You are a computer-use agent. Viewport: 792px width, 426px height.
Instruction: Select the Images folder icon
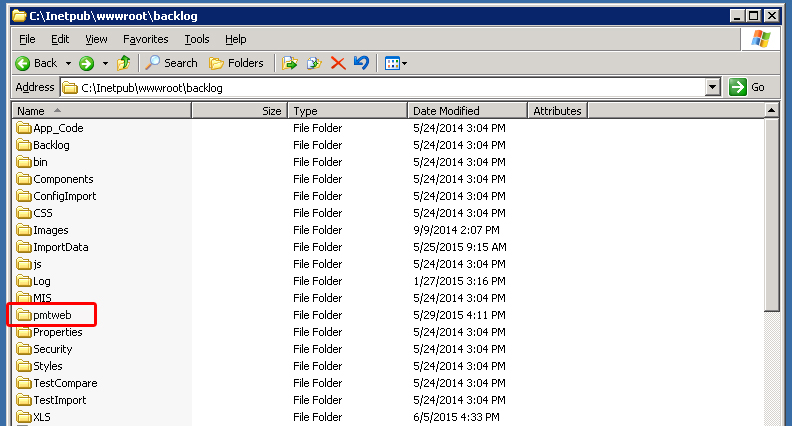pyautogui.click(x=24, y=229)
